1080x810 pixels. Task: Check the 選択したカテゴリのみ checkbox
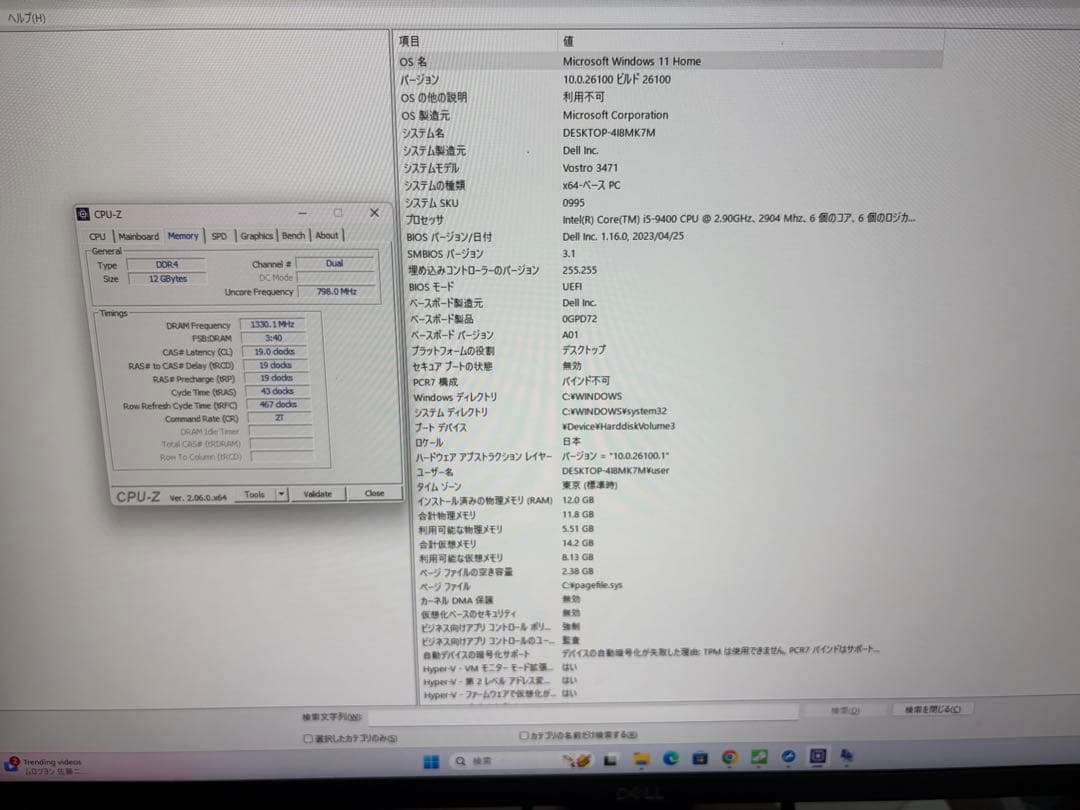(x=306, y=738)
